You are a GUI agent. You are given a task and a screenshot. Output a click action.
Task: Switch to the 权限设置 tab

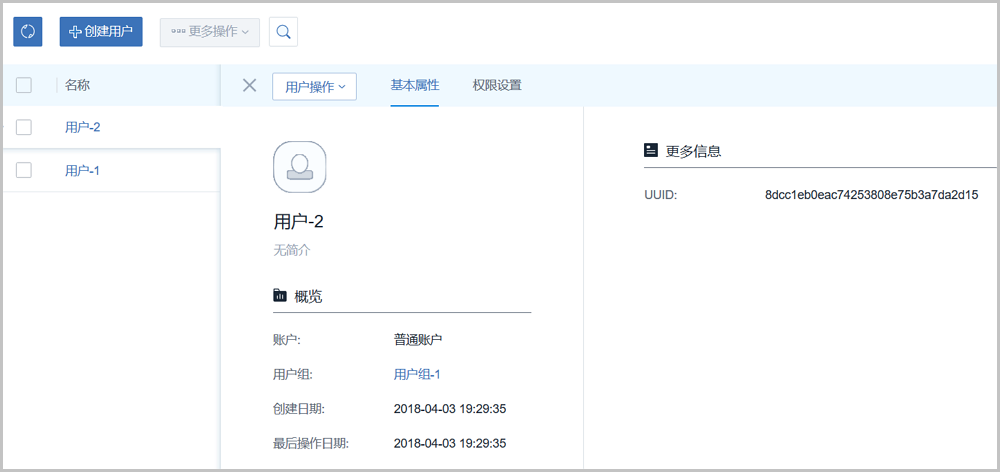(x=497, y=86)
